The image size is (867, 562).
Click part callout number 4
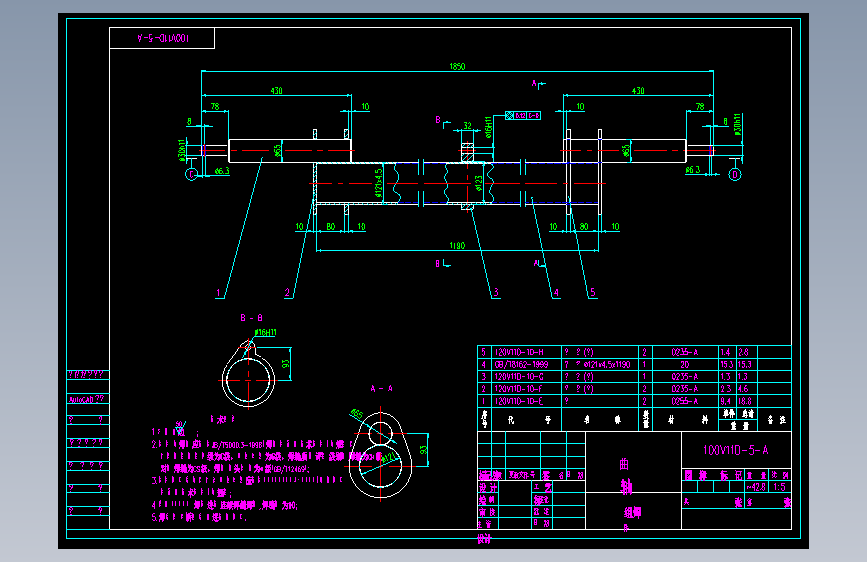click(x=556, y=293)
